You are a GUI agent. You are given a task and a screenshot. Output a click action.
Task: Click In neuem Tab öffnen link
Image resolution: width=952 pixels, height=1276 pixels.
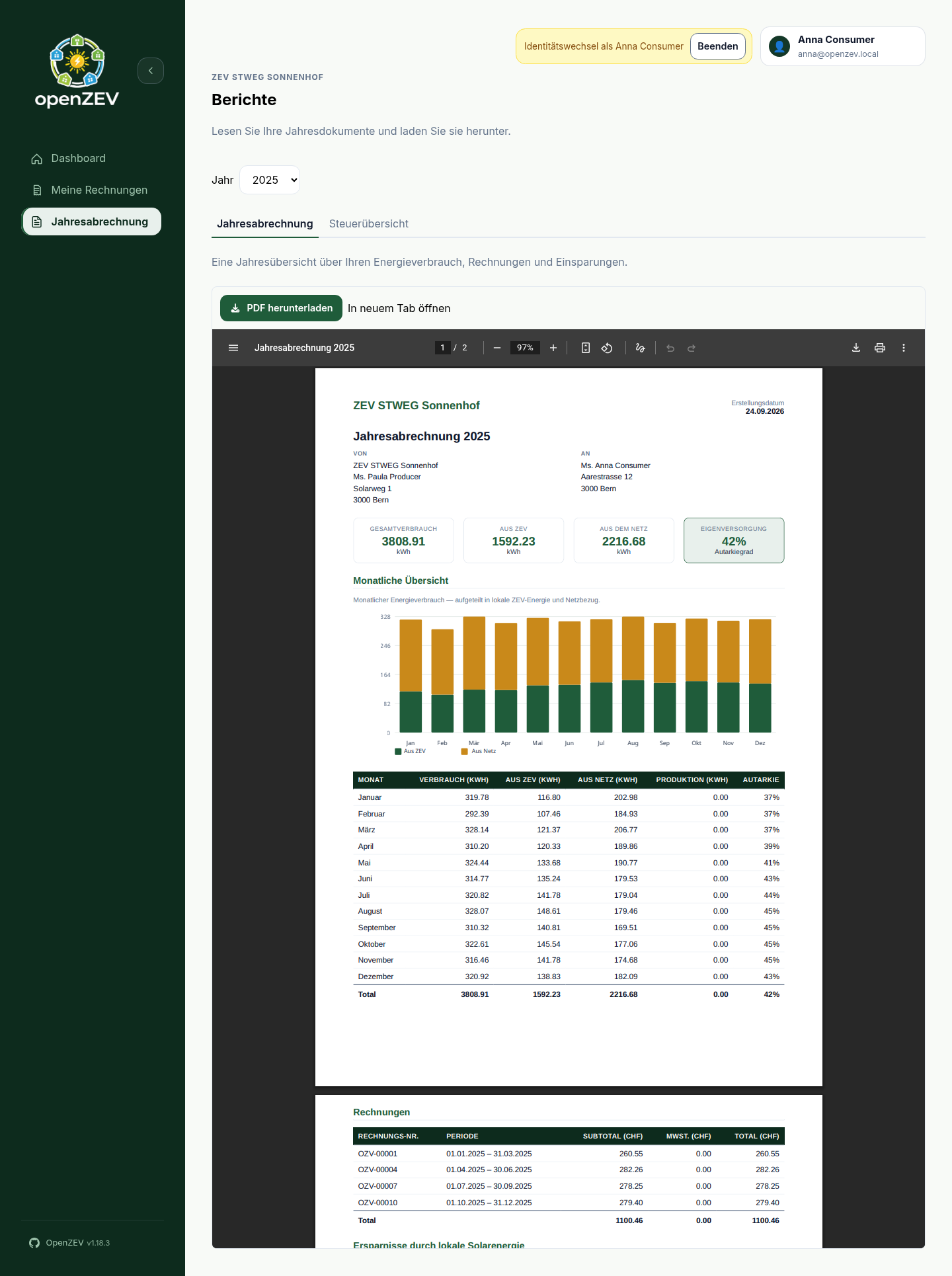[399, 309]
